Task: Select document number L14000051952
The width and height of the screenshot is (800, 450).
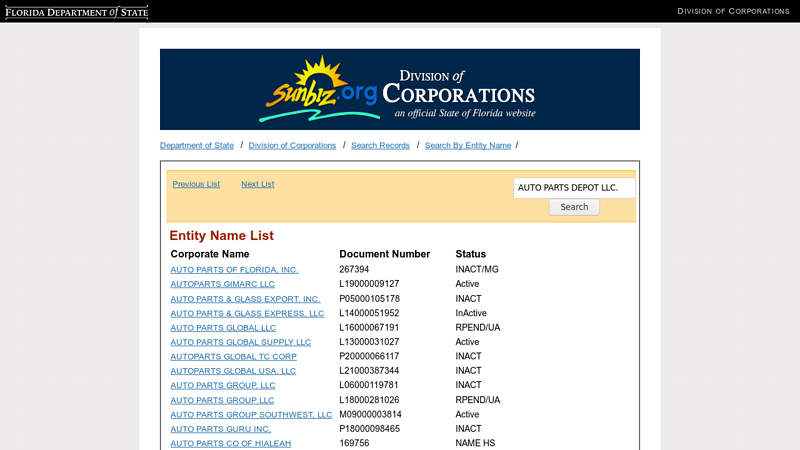Action: pyautogui.click(x=369, y=313)
